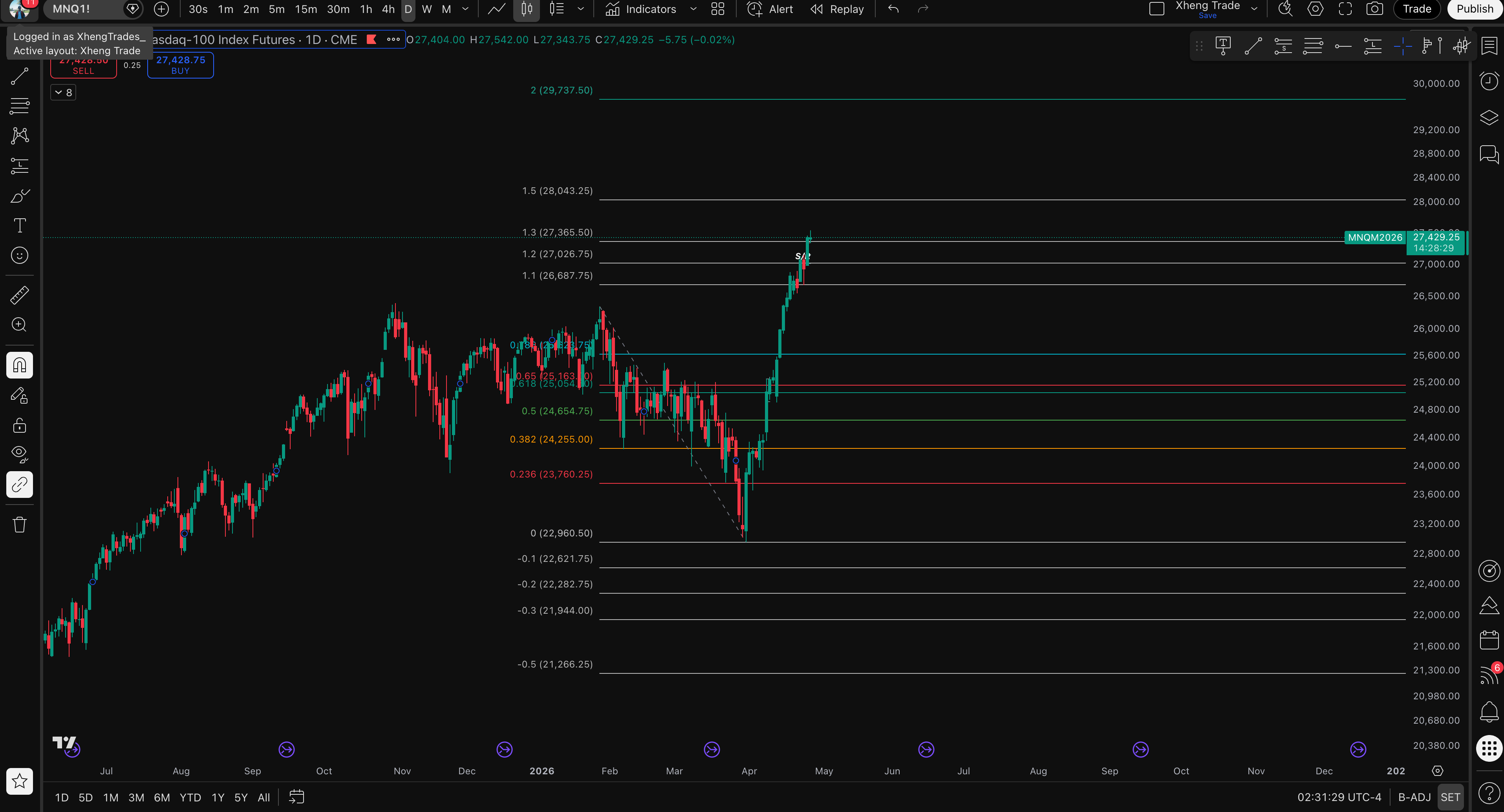Select the weekly W timeframe
The height and width of the screenshot is (812, 1504).
click(427, 9)
